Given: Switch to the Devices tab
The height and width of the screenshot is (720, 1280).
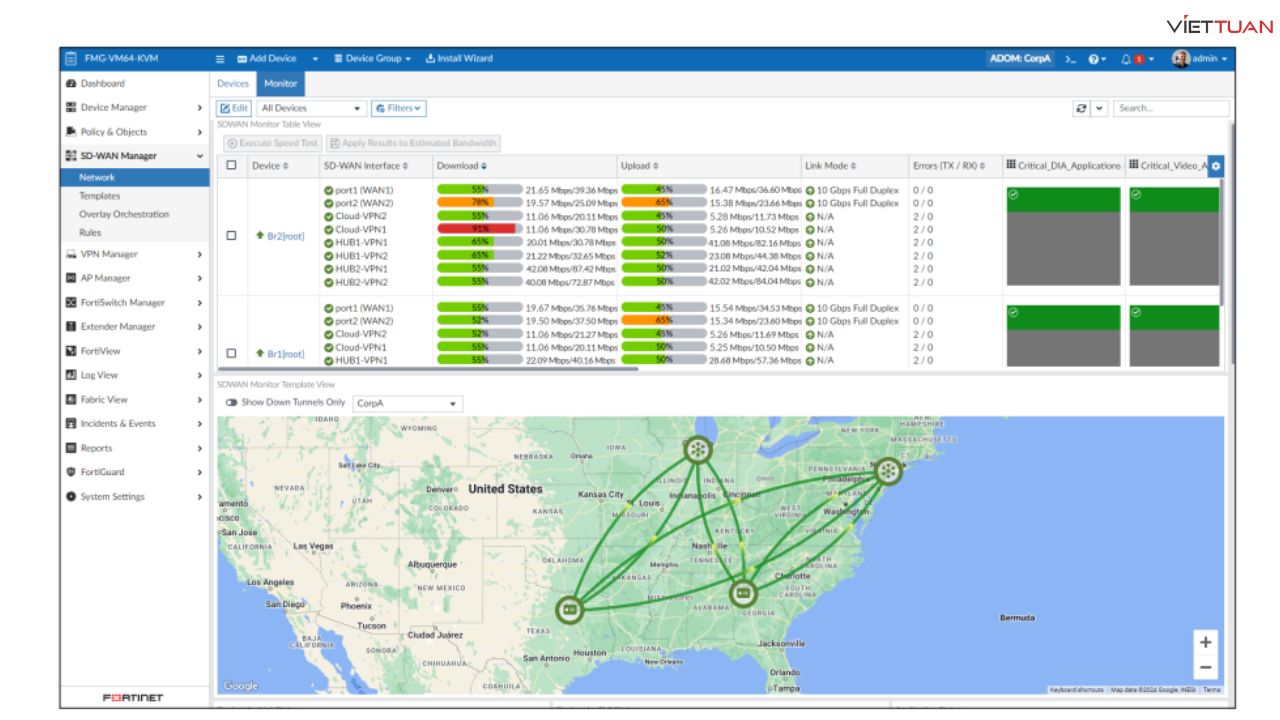Looking at the screenshot, I should pyautogui.click(x=233, y=84).
